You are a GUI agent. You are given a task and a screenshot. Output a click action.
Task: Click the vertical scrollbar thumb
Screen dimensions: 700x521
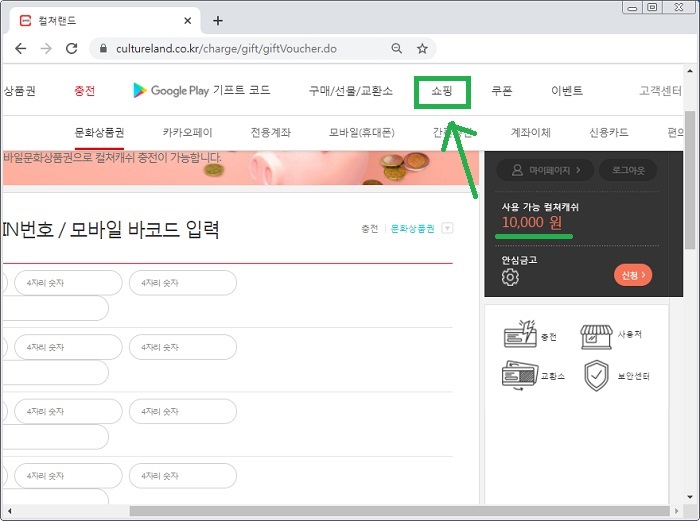point(690,180)
